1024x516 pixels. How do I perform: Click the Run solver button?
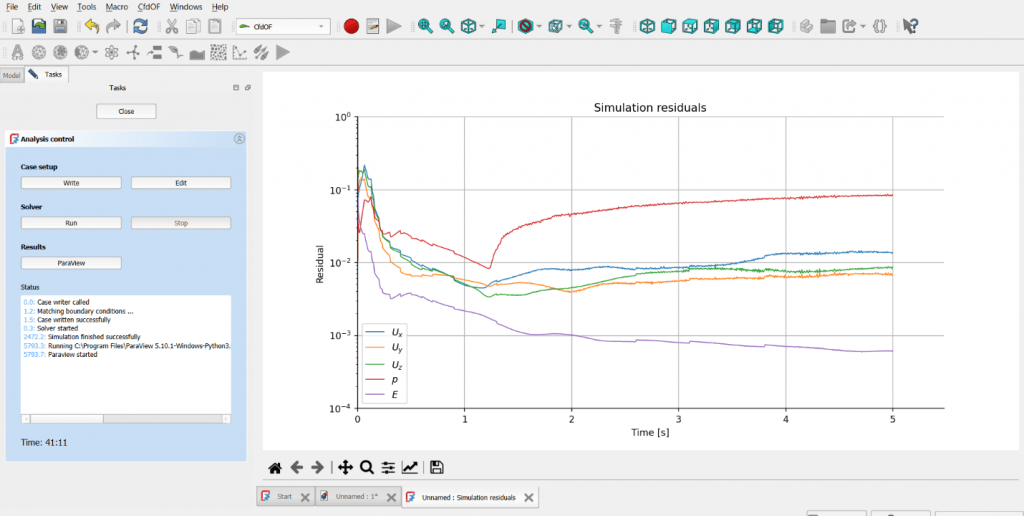(x=71, y=223)
